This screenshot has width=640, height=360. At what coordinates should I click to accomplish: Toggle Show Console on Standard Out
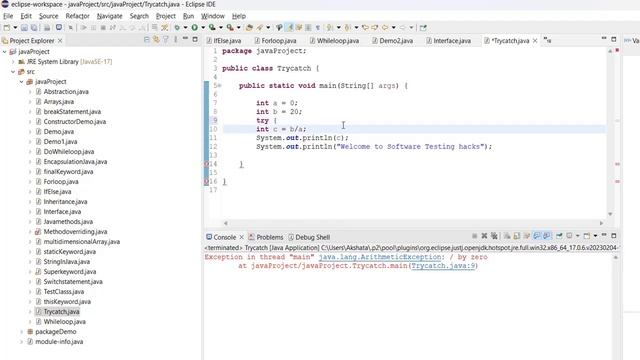tap(537, 236)
